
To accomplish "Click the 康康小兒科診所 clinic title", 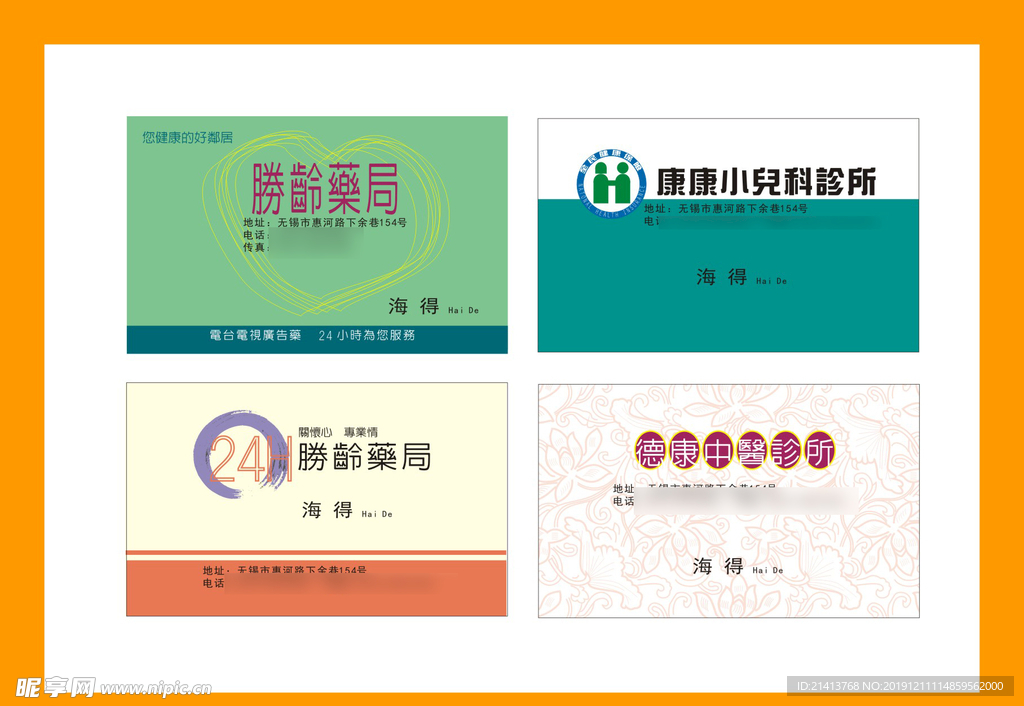I will [766, 182].
